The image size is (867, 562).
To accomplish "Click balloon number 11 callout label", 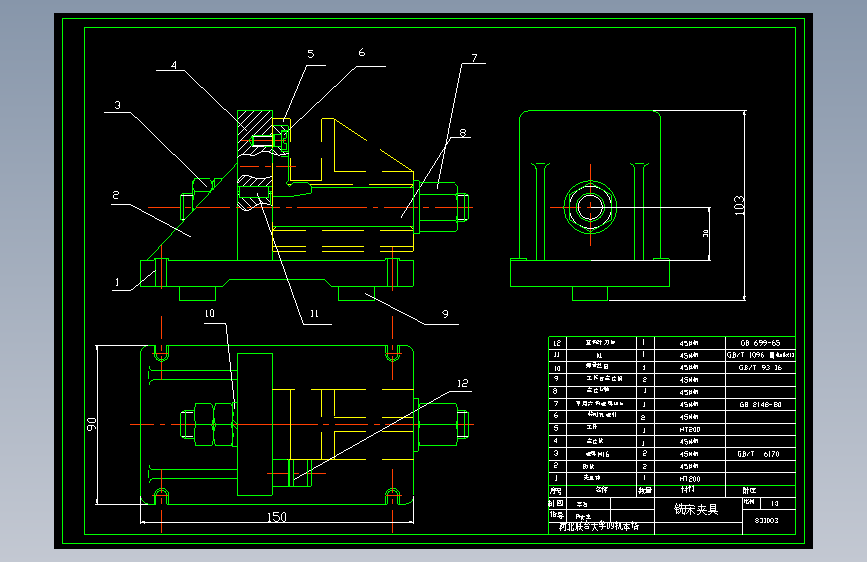I will coord(314,314).
